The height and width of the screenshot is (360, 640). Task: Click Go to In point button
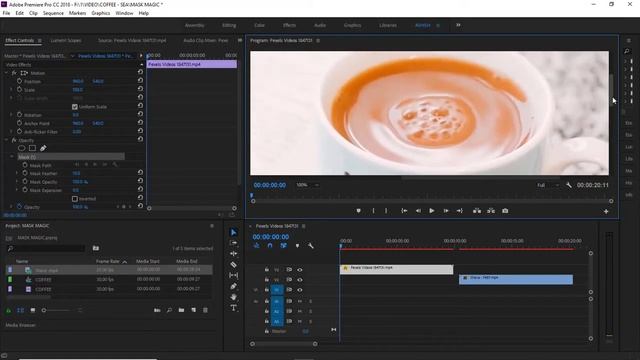(404, 211)
